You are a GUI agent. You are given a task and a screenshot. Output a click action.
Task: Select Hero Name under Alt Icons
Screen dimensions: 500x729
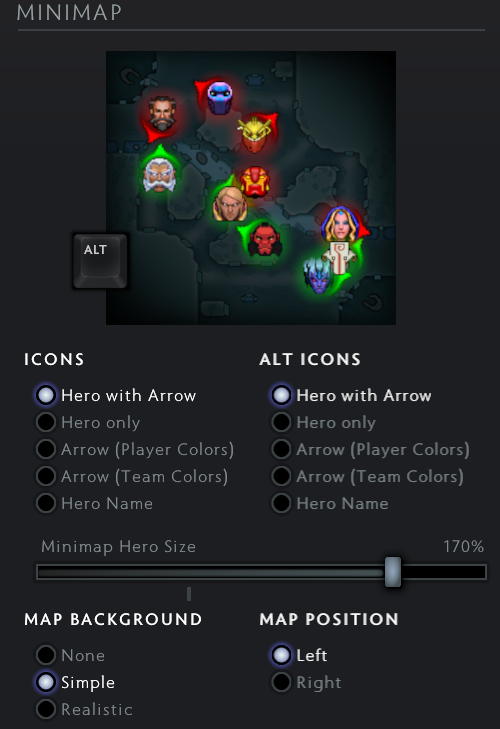pyautogui.click(x=330, y=503)
